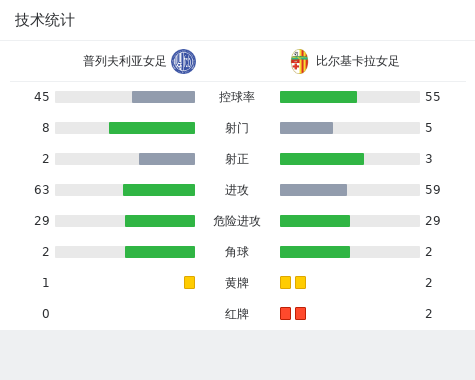
Task: Click the away possession bar showing 55
Action: coord(350,97)
